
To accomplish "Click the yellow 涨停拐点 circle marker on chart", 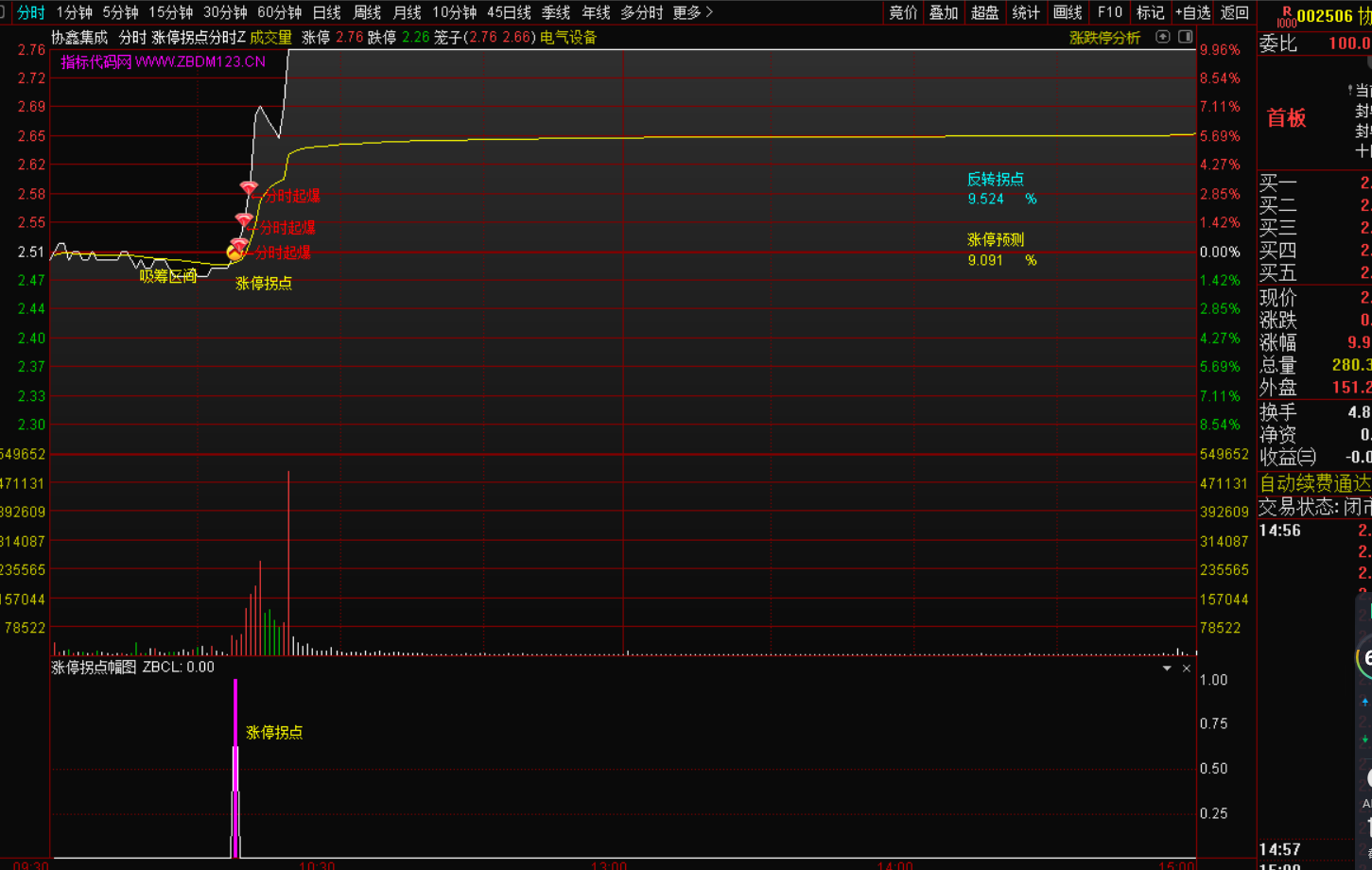I will point(234,252).
